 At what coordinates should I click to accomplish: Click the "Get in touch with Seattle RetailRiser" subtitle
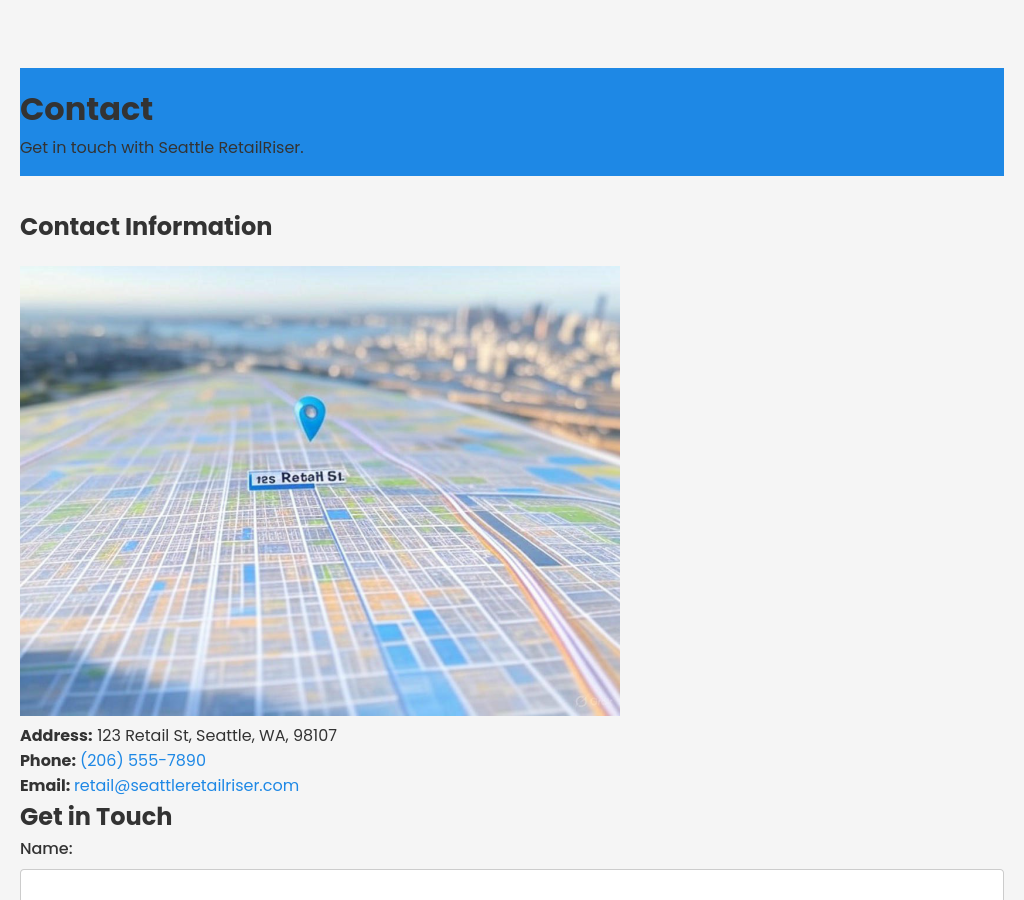[161, 148]
